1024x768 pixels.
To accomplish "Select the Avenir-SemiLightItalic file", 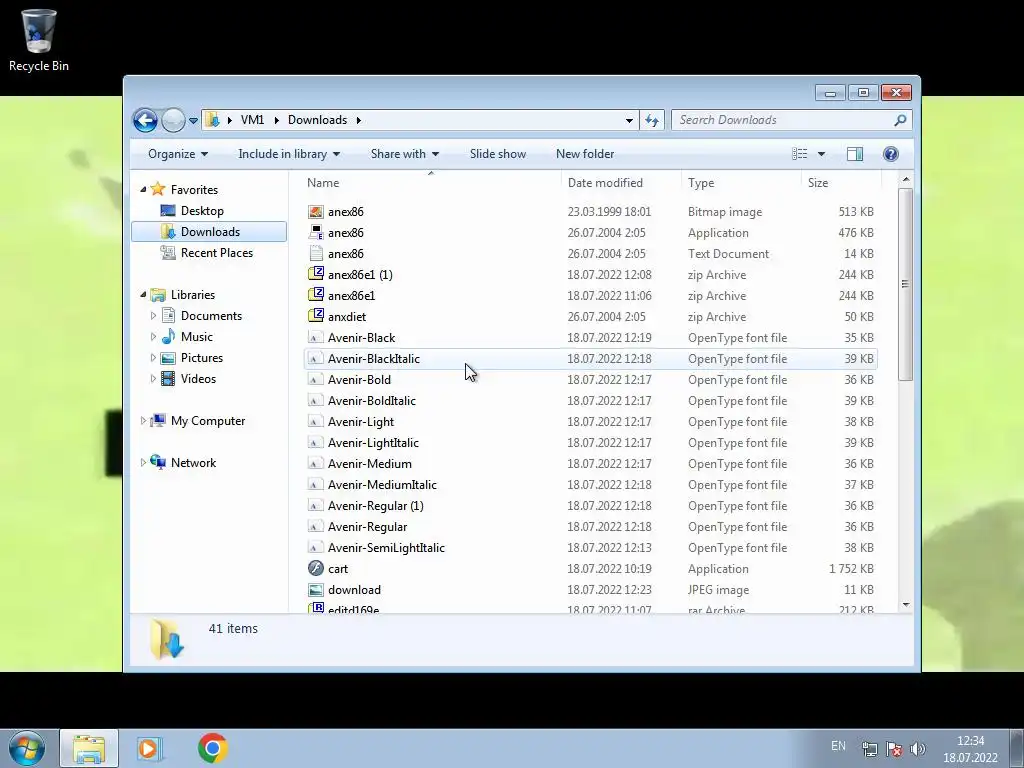I will pos(590,547).
